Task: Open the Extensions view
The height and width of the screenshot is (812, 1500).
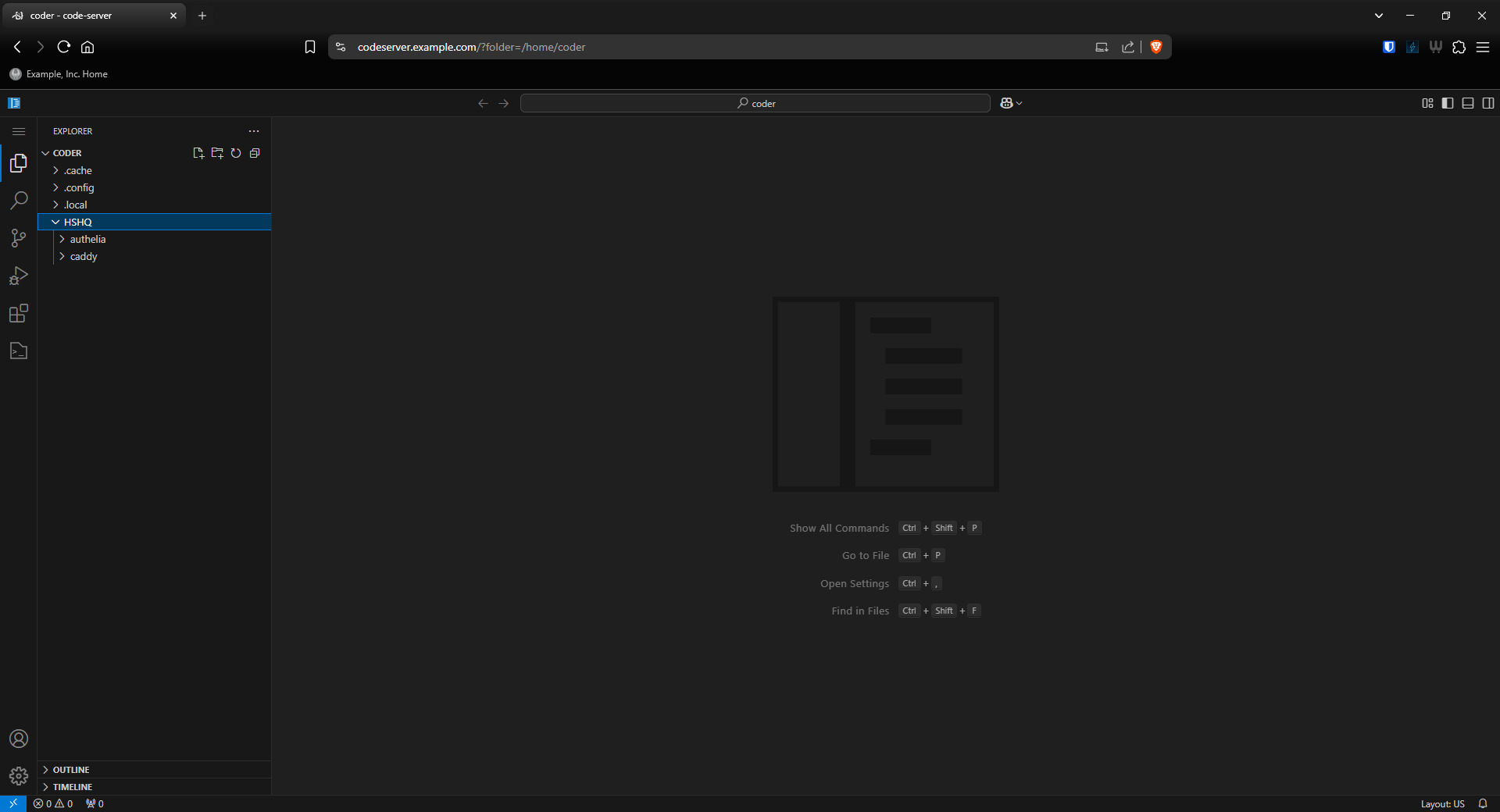Action: point(19,314)
